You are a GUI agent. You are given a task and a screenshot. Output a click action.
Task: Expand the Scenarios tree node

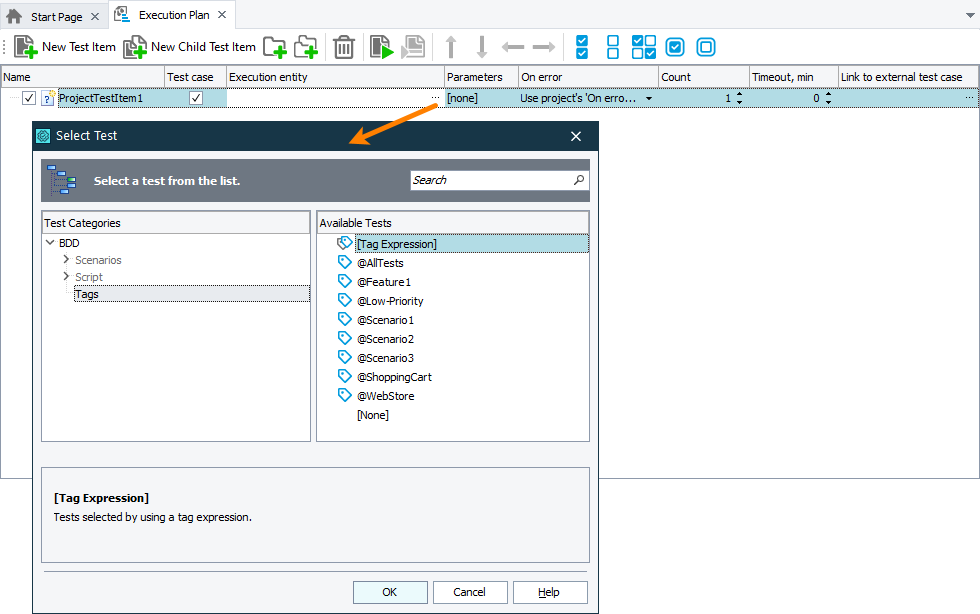pyautogui.click(x=66, y=260)
